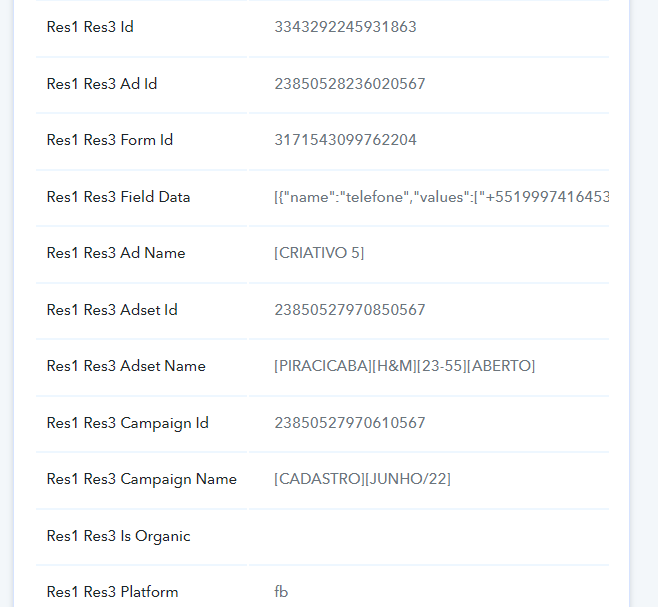This screenshot has width=658, height=607.
Task: Select the Res1 Res3 Id value 334329224593­1863
Action: [345, 27]
